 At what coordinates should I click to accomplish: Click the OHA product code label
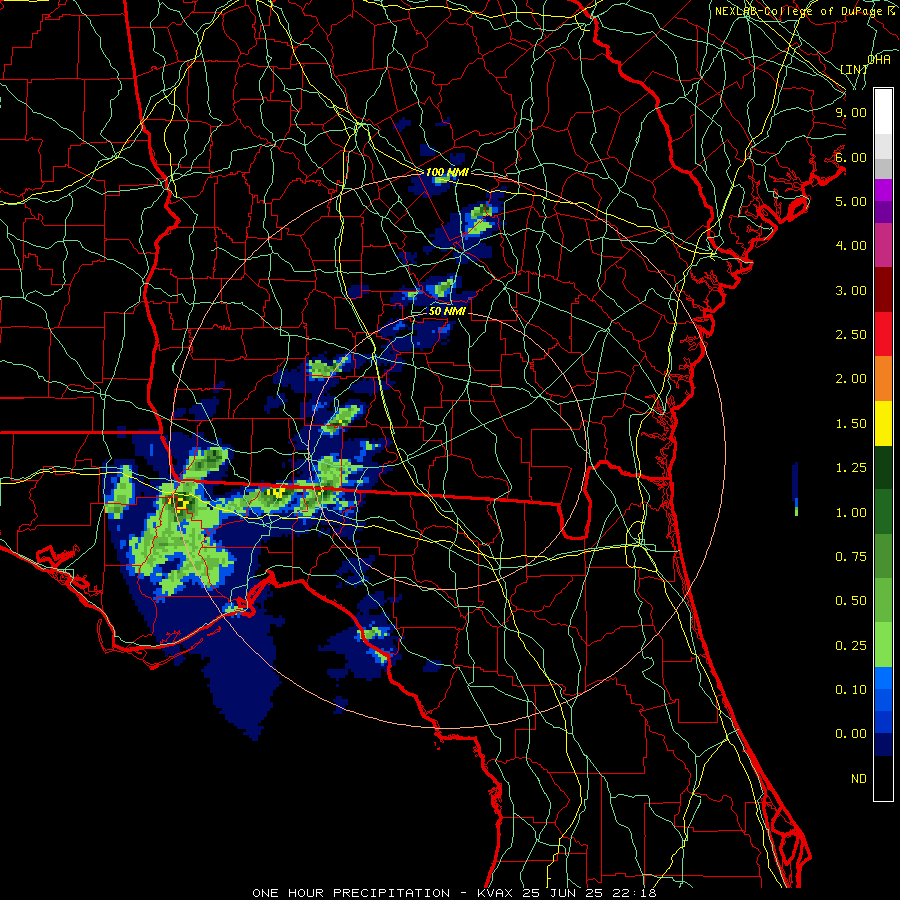coord(879,59)
